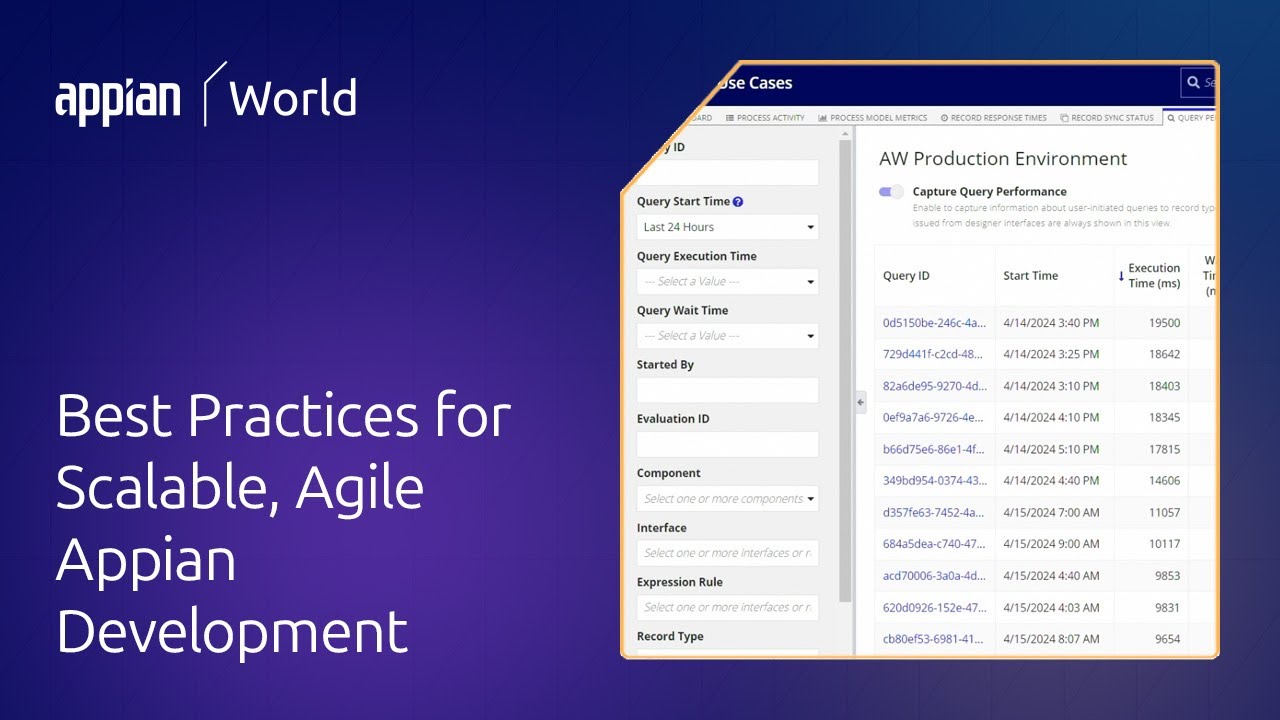Open the search box magnifier icon
Screen dimensions: 1280x720
(x=1192, y=83)
